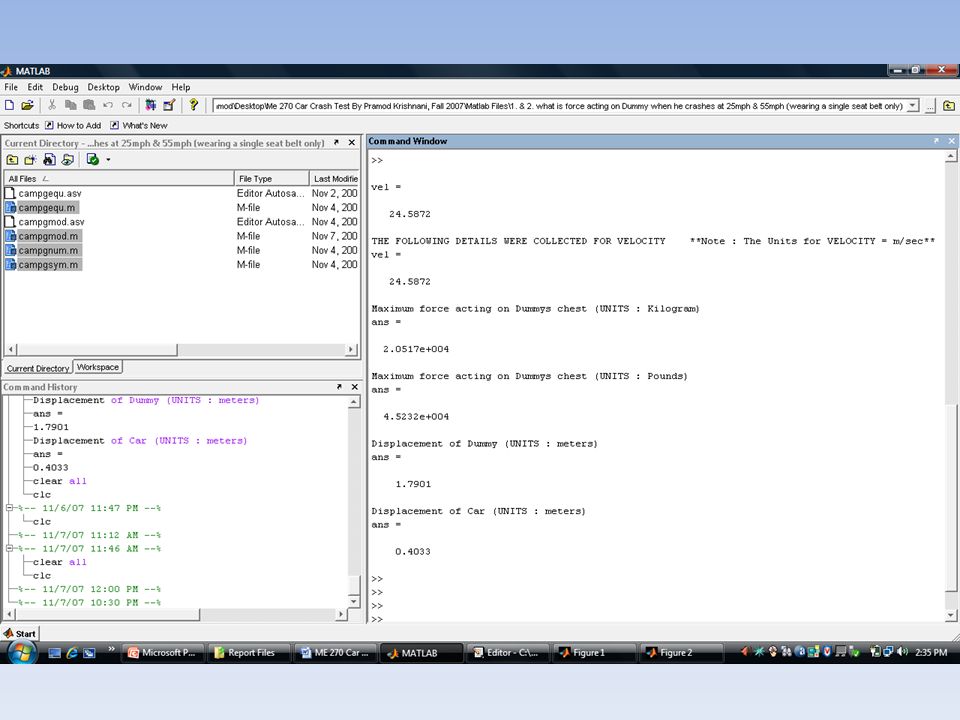
Task: Collapse the 11/6/07 11:47 PM history session
Action: 9,508
